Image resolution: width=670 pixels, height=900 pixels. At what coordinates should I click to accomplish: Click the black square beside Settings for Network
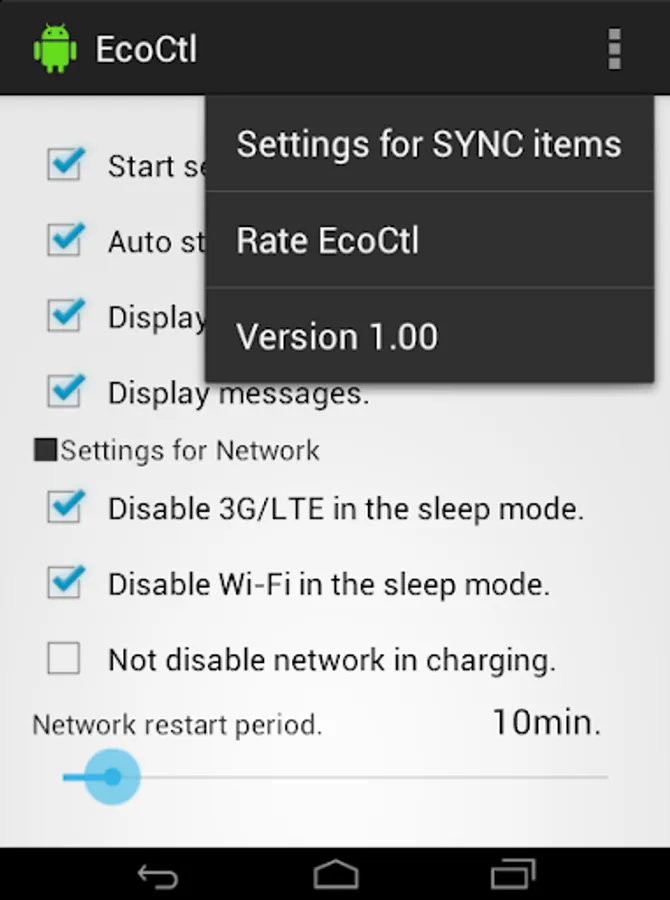(x=45, y=451)
